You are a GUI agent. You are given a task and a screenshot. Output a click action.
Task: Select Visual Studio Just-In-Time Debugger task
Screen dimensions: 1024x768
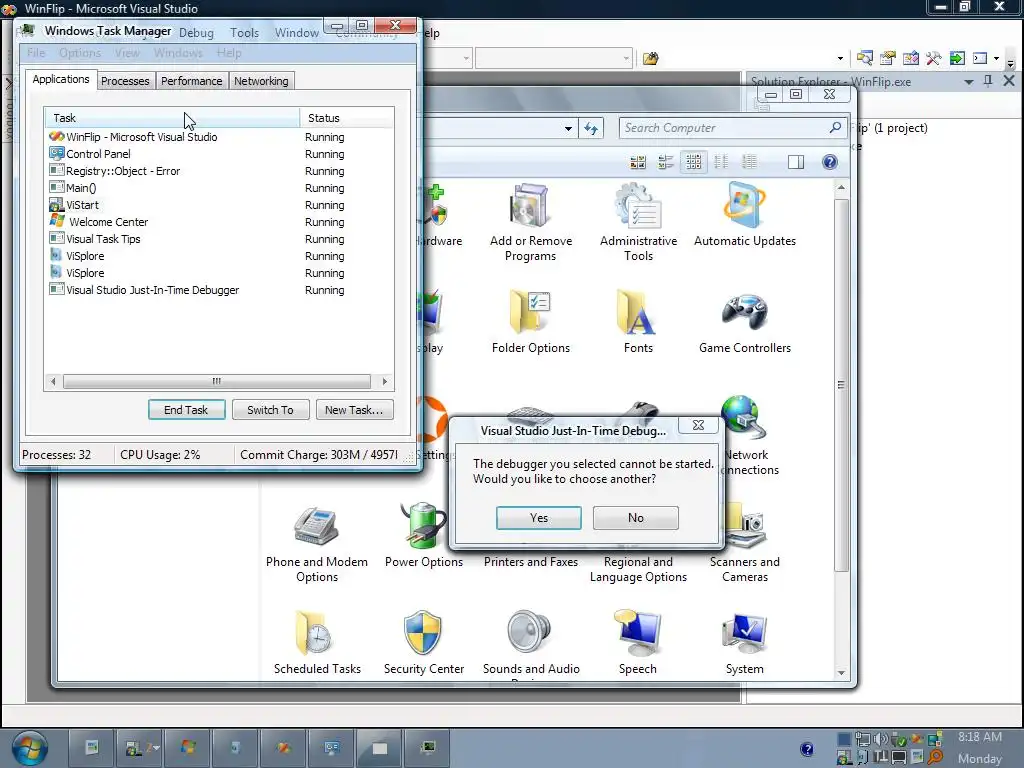pyautogui.click(x=219, y=290)
